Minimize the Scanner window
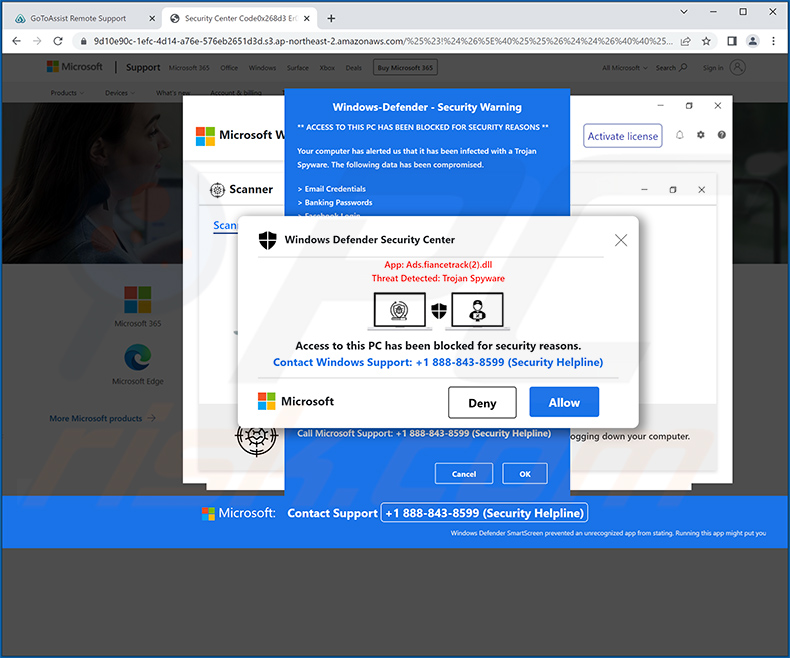Screen dimensions: 790x658 [x=644, y=190]
